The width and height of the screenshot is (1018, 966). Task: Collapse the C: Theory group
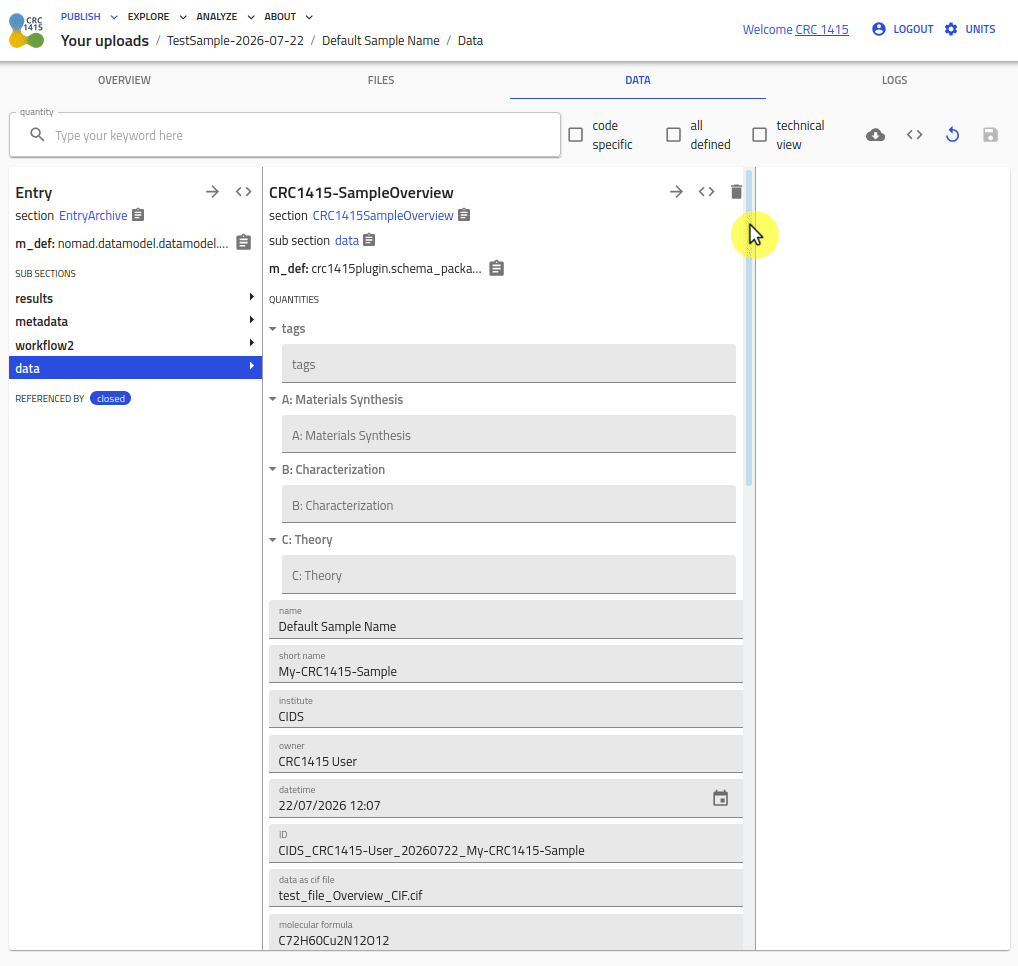click(x=273, y=539)
